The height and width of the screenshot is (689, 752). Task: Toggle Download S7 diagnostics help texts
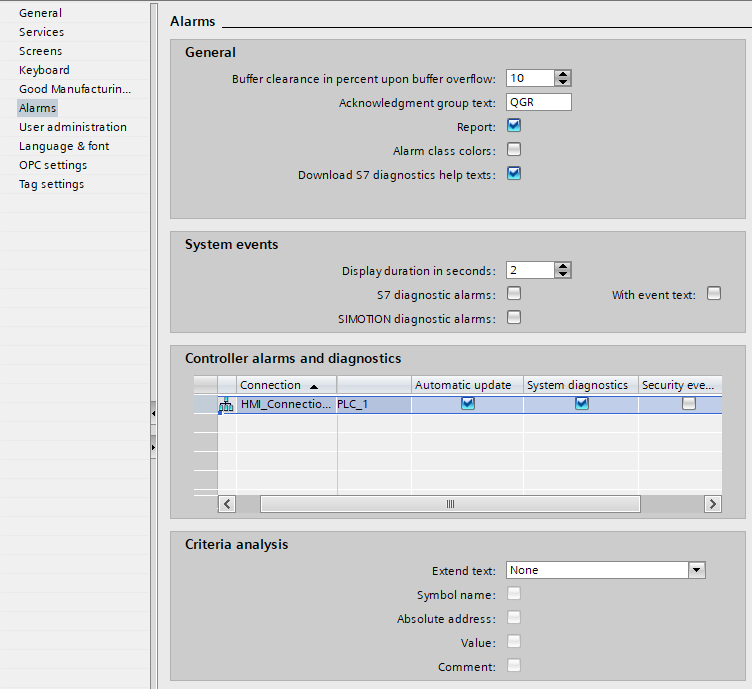pyautogui.click(x=514, y=173)
